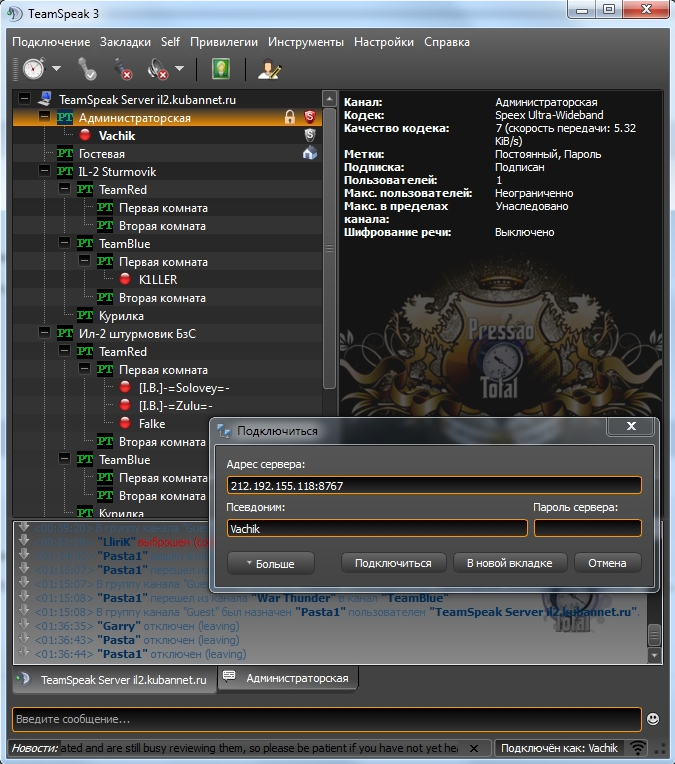675x764 pixels.
Task: Open the speaker mute dropdown arrow
Action: pos(180,69)
